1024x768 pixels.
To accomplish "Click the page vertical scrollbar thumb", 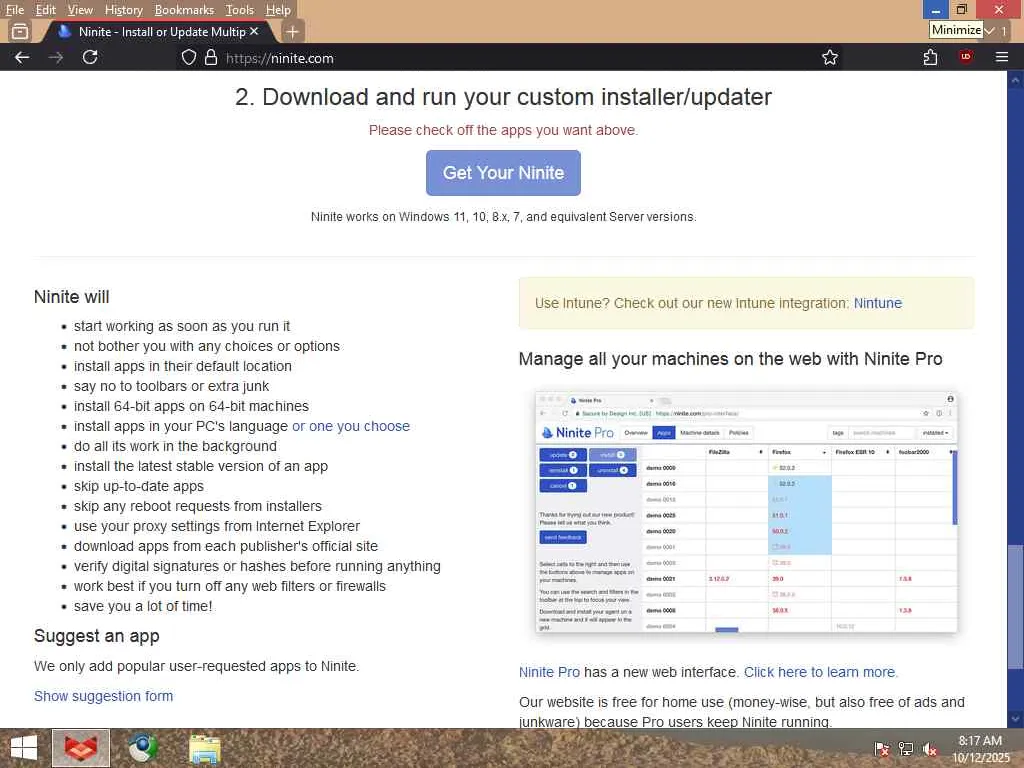I will click(x=1015, y=607).
